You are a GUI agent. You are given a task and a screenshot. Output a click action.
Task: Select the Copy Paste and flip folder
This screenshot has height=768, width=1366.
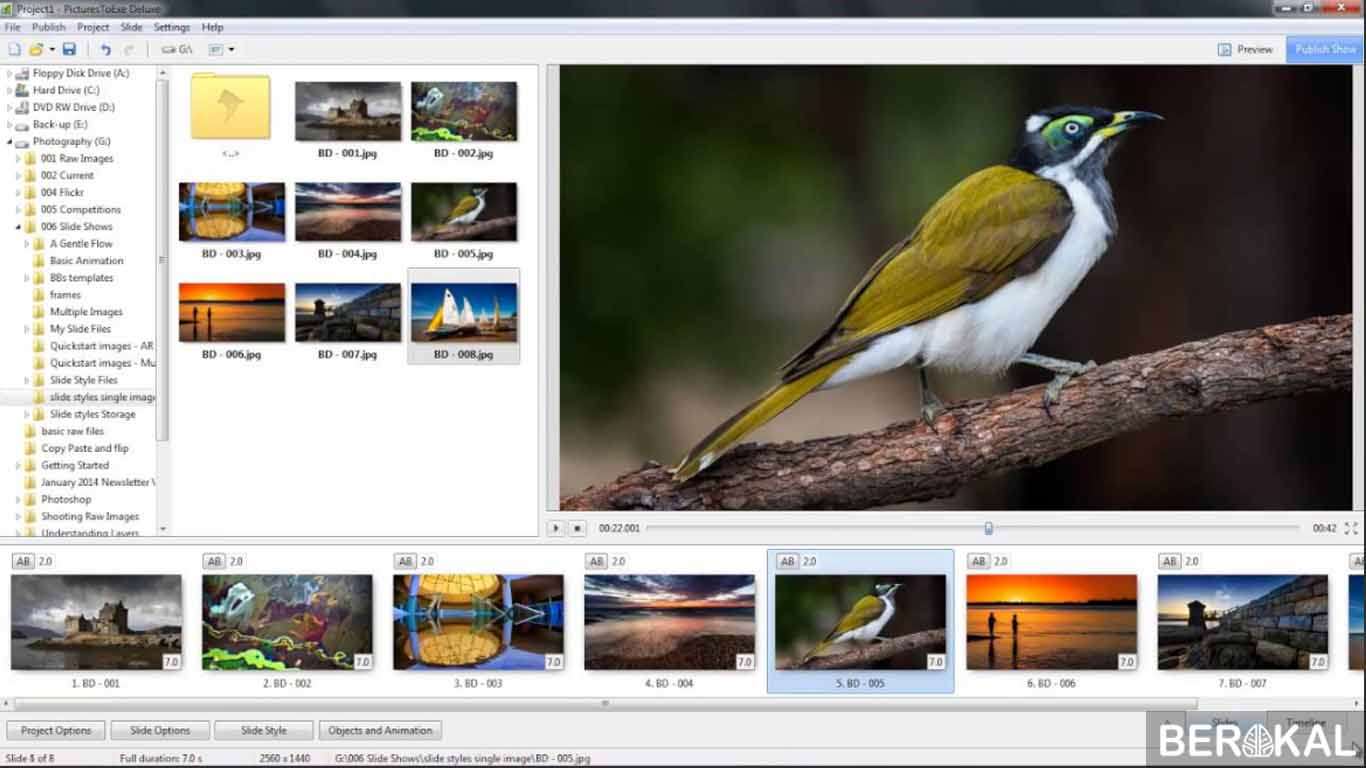tap(84, 448)
